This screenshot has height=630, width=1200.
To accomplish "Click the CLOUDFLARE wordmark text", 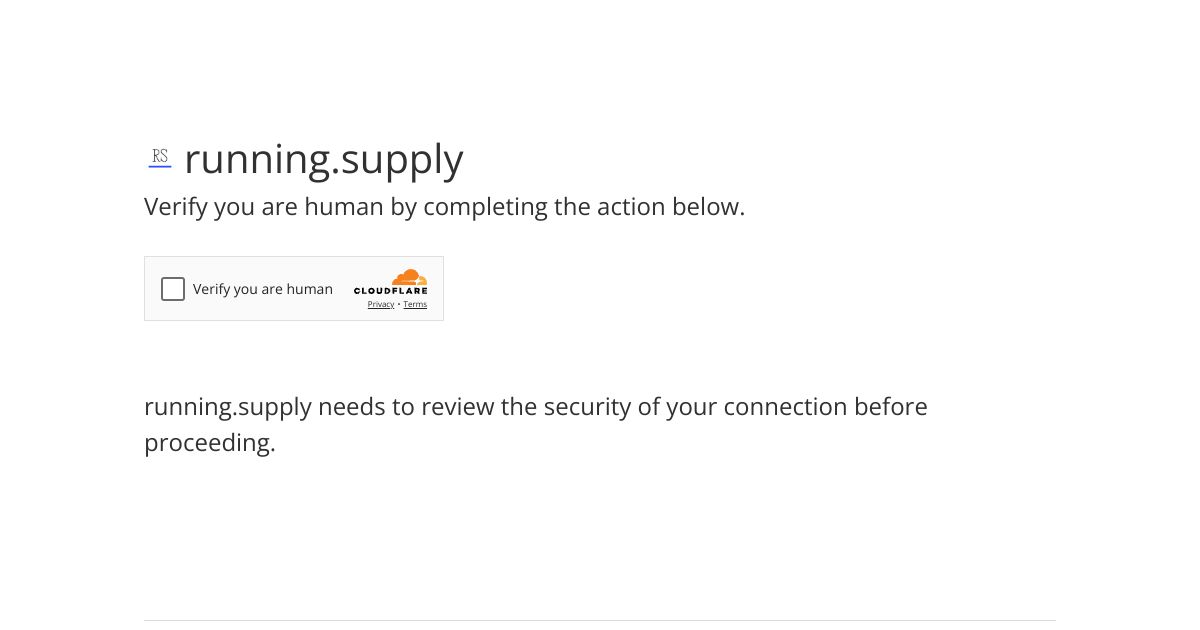I will click(x=391, y=291).
